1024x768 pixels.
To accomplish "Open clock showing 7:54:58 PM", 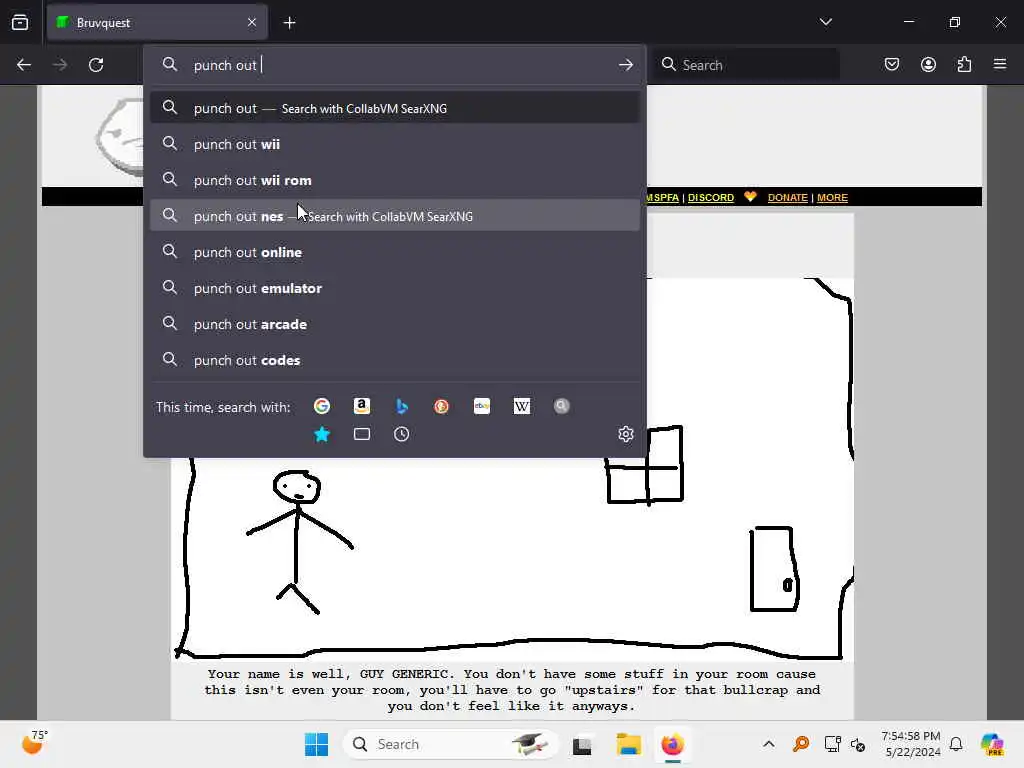I will click(912, 744).
